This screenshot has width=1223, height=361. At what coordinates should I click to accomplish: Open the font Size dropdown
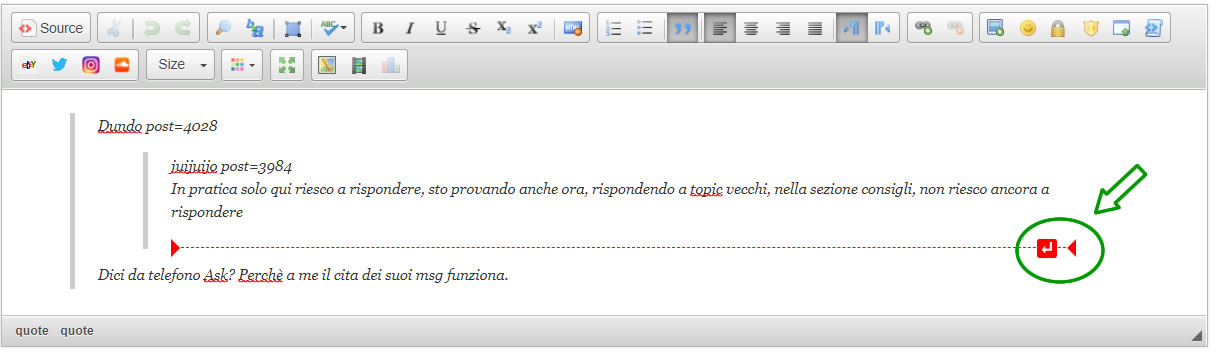[181, 65]
